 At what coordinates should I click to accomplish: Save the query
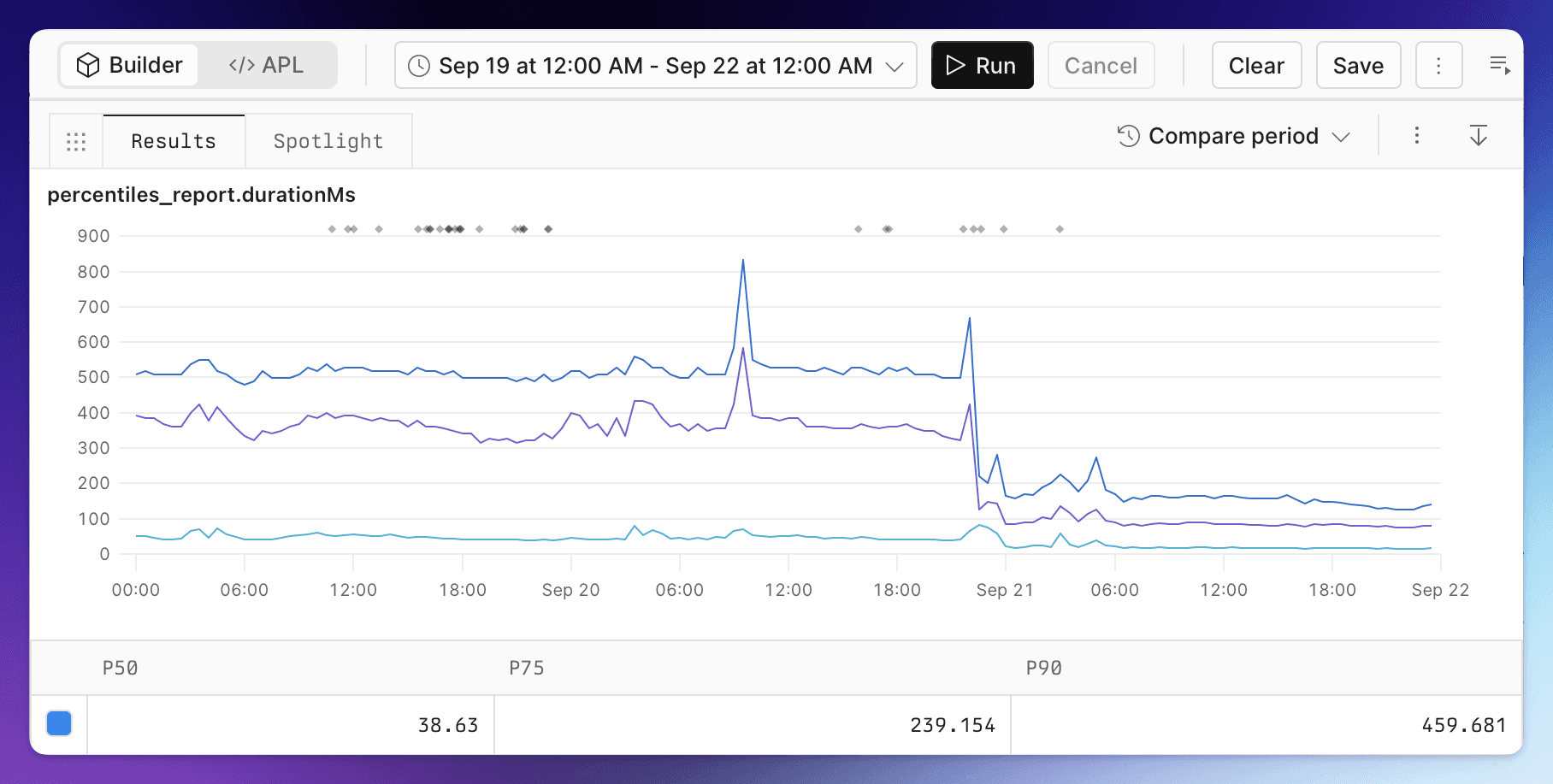[x=1358, y=65]
